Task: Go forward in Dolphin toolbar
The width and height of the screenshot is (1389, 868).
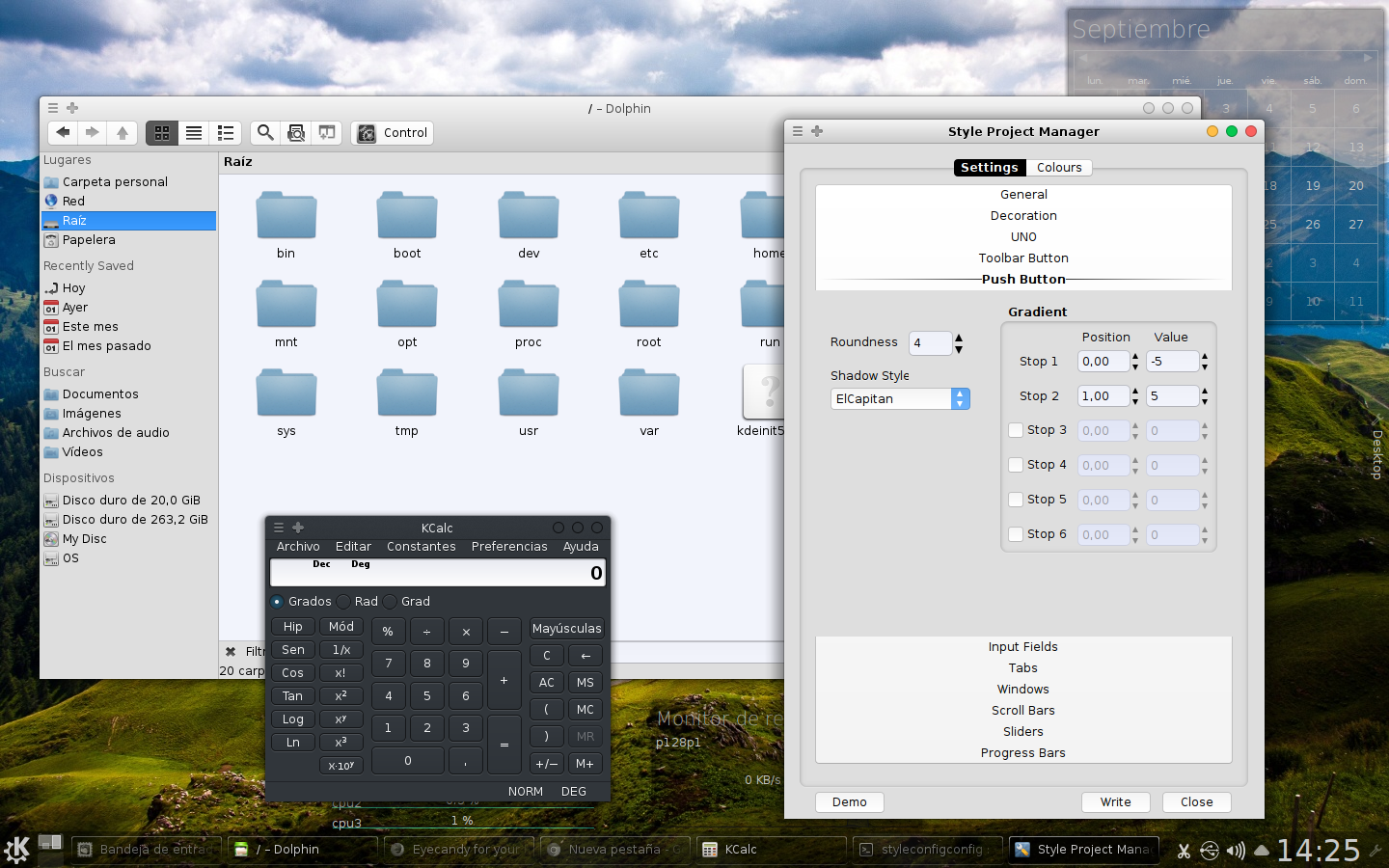Action: point(93,133)
